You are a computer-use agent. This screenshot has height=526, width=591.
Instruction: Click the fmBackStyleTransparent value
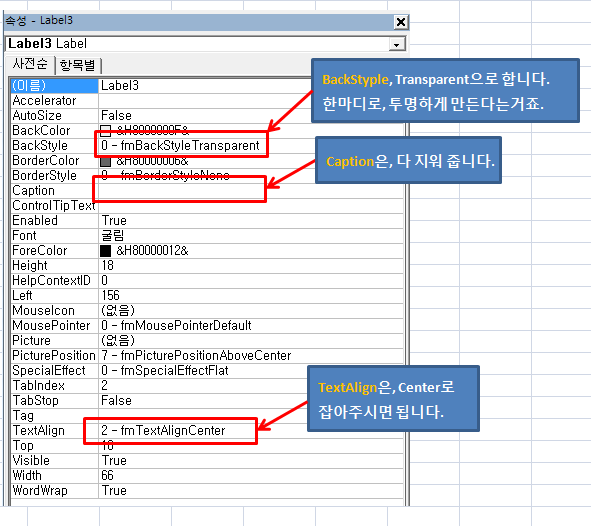pos(180,145)
